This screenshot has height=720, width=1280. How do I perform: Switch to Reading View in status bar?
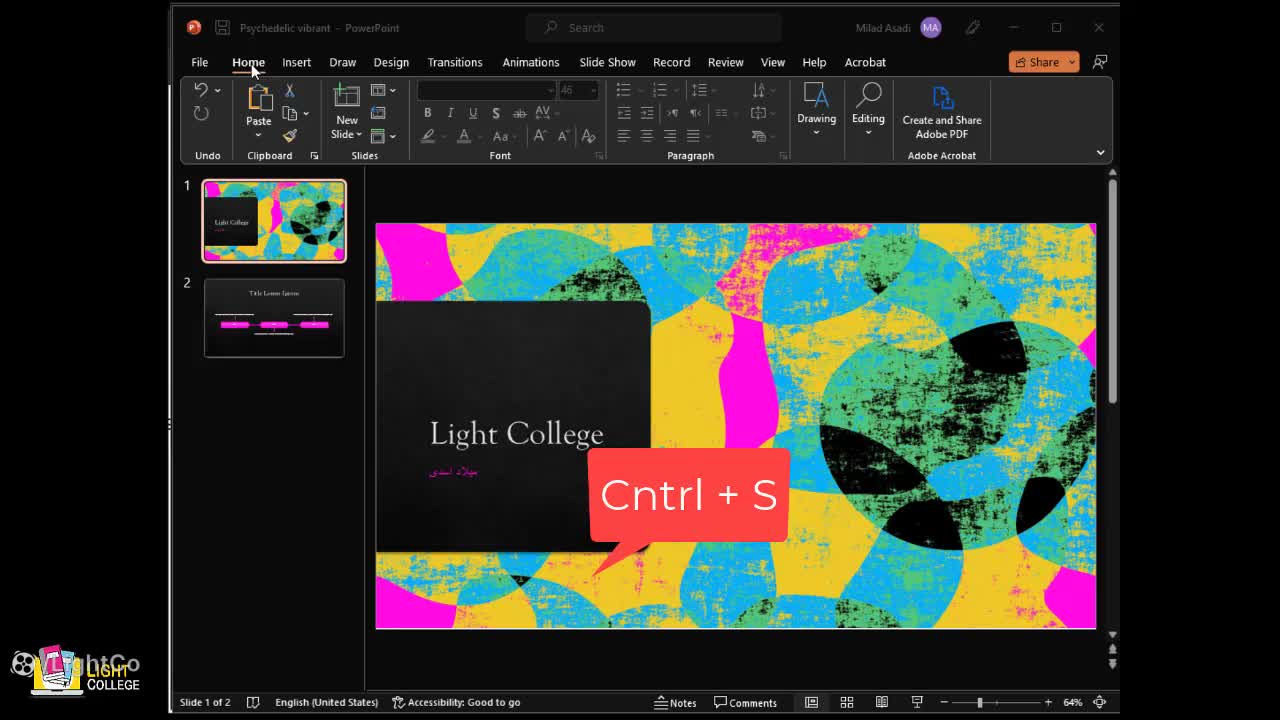882,702
